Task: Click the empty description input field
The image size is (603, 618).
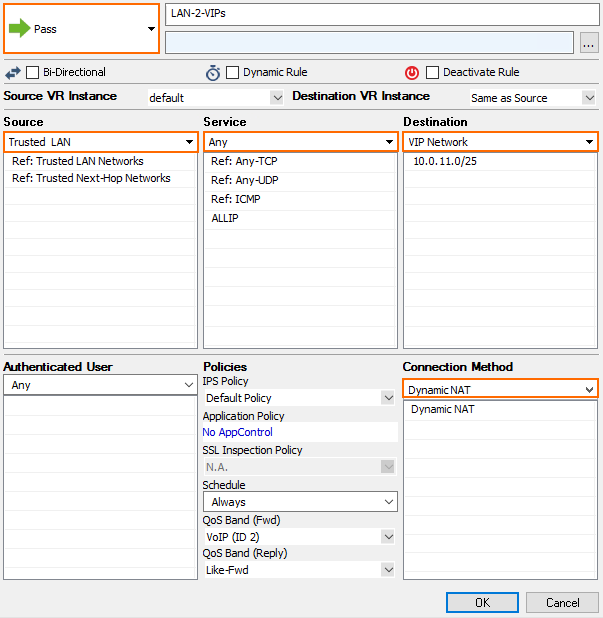Action: [369, 43]
